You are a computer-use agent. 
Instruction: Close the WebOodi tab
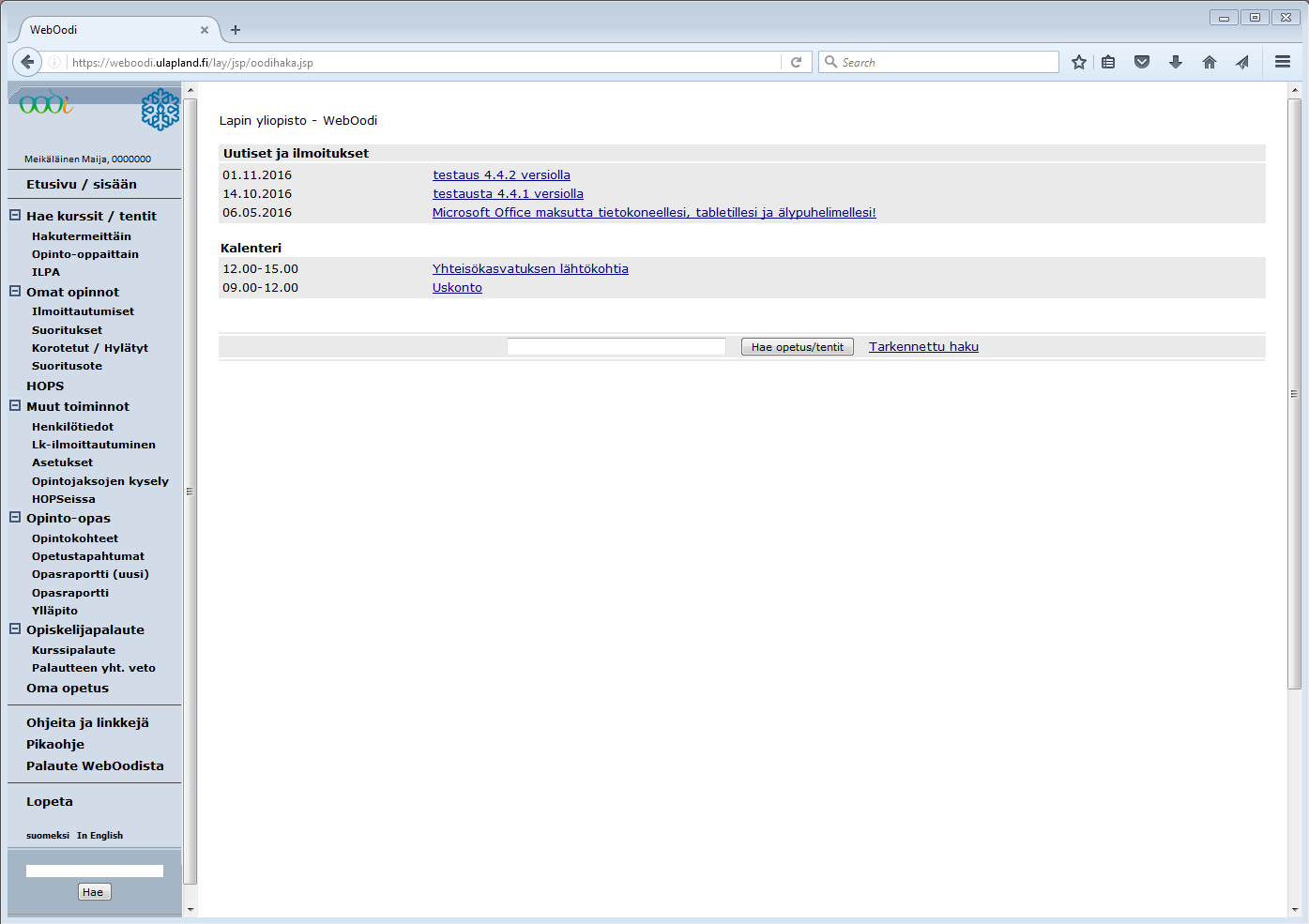[205, 30]
